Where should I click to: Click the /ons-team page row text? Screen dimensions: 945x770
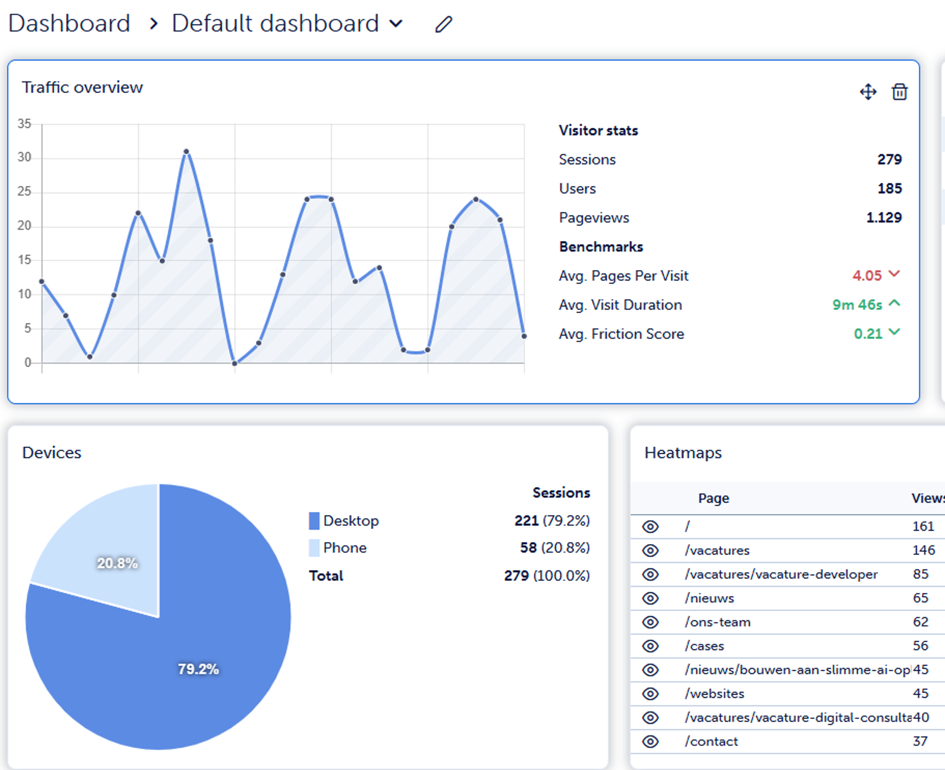click(718, 622)
